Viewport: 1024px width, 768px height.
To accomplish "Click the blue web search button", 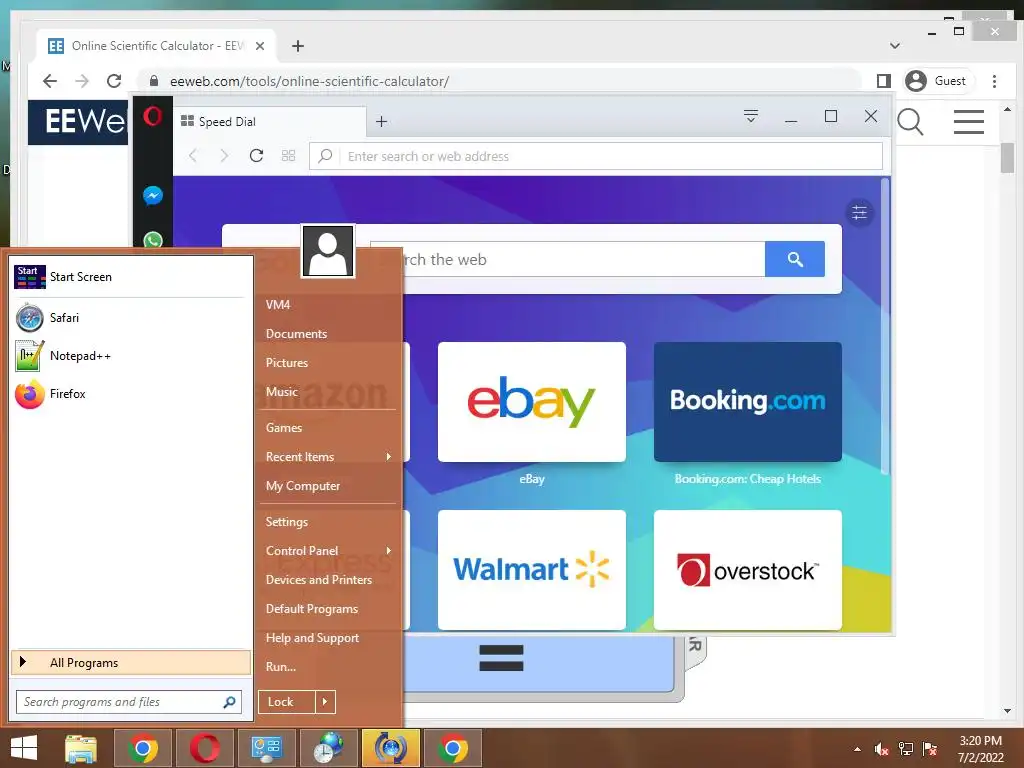I will (x=795, y=259).
